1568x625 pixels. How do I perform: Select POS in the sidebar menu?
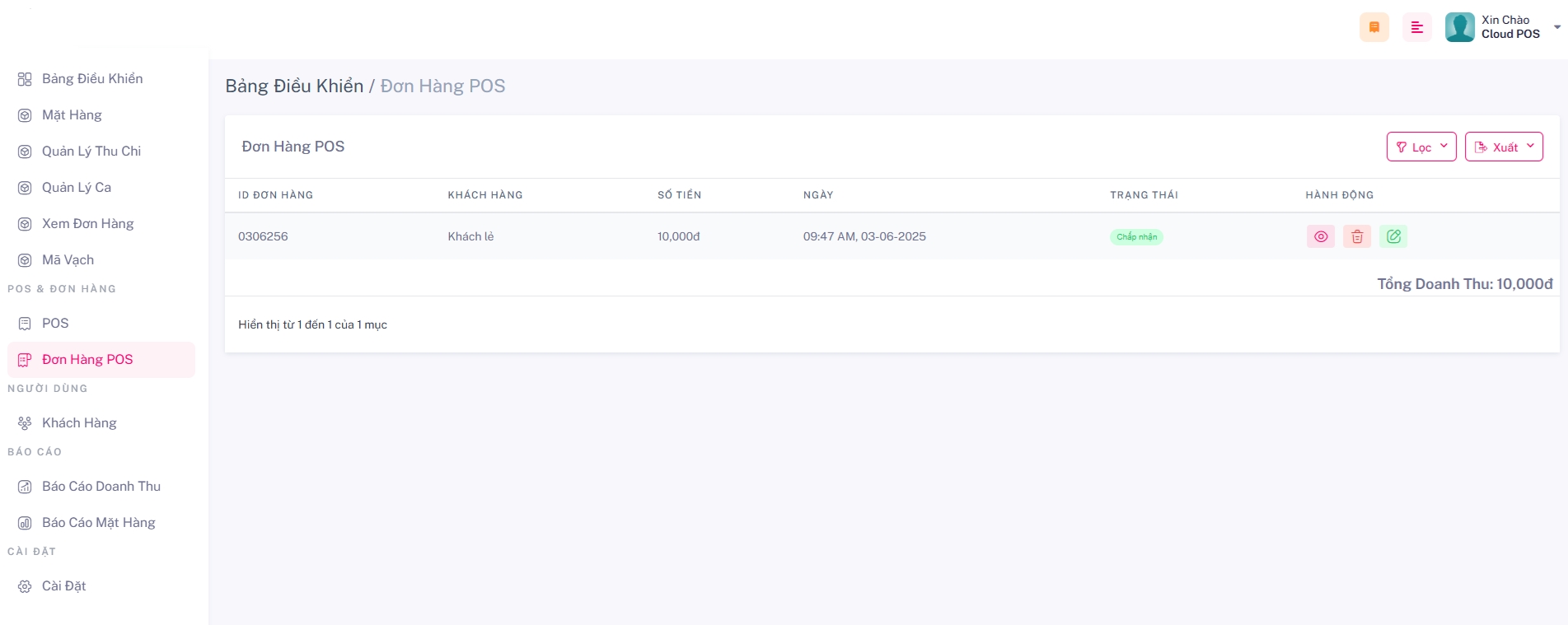[x=55, y=324]
